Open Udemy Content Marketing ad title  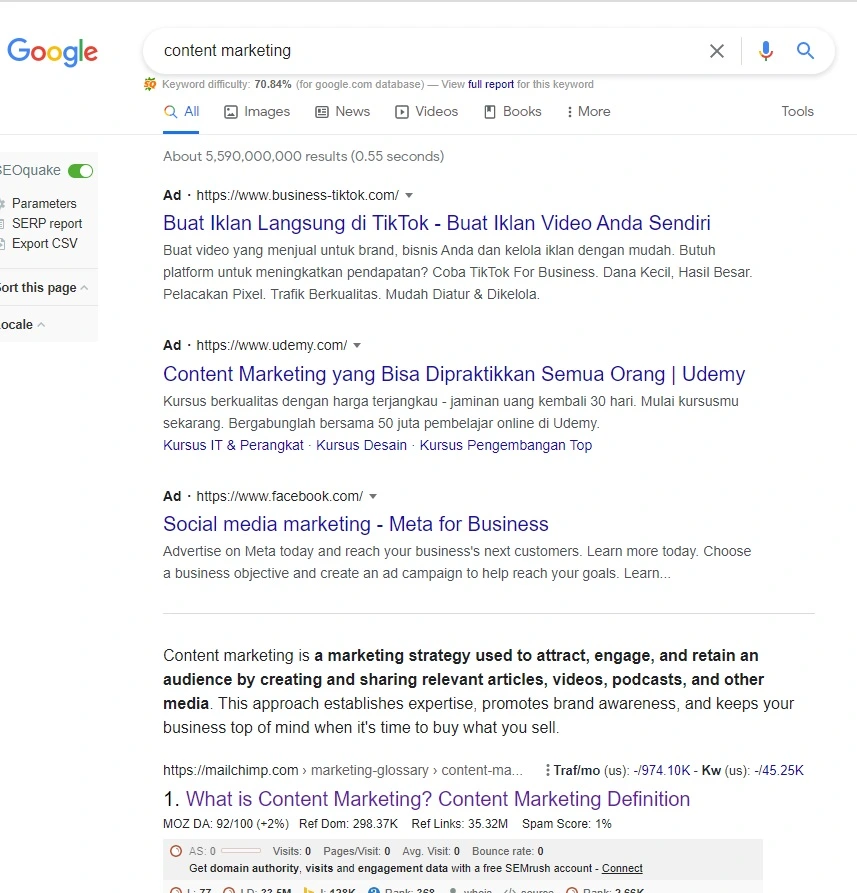point(454,374)
